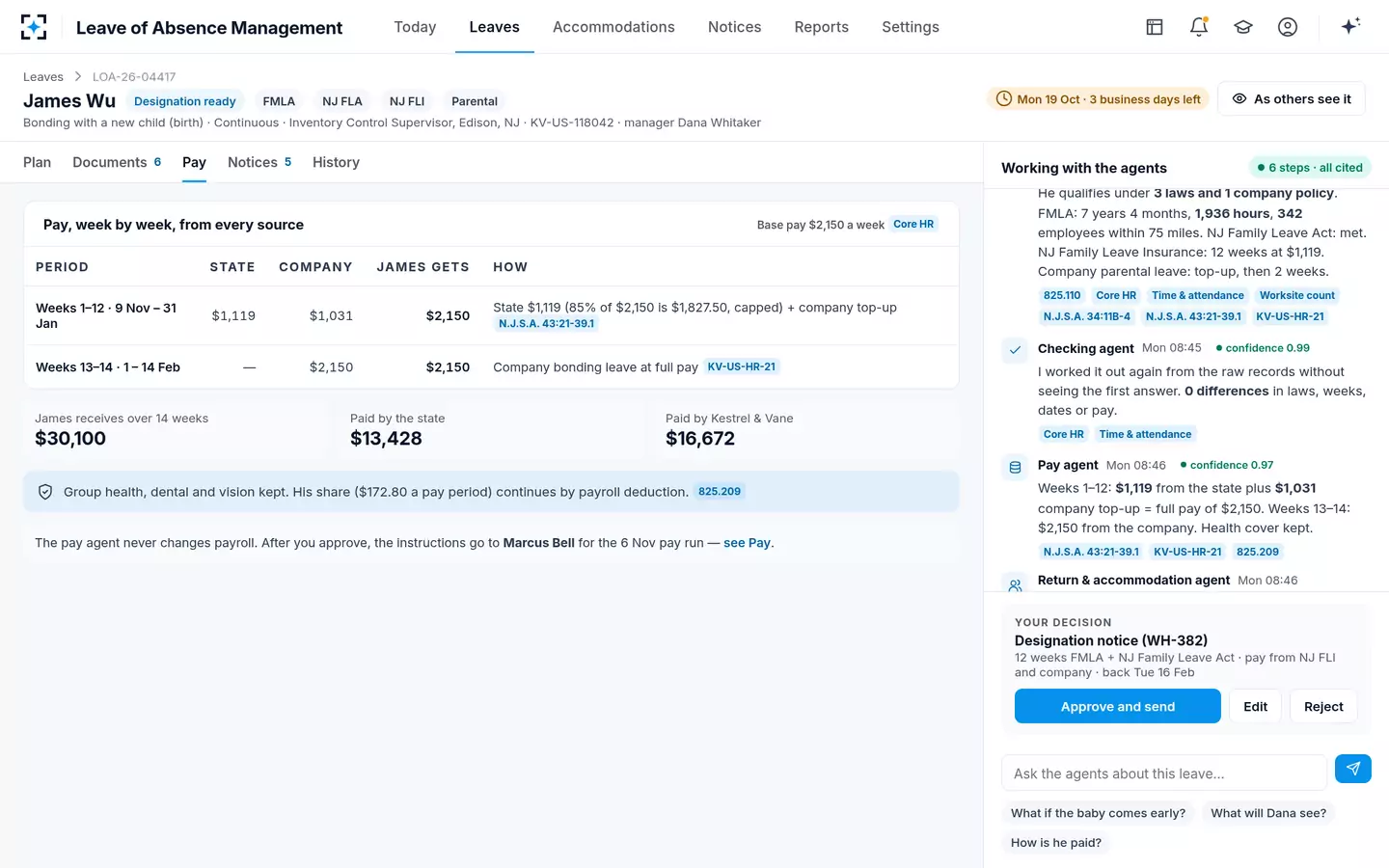Open the History tab

[336, 162]
